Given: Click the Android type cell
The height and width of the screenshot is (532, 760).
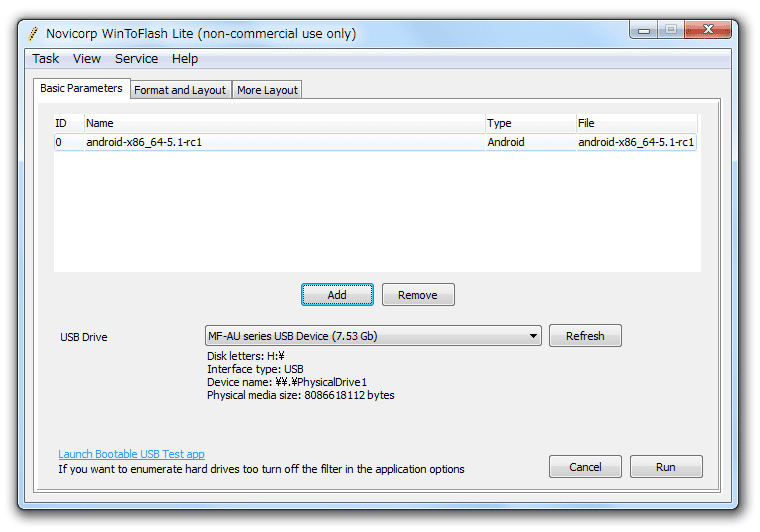Looking at the screenshot, I should pos(506,142).
